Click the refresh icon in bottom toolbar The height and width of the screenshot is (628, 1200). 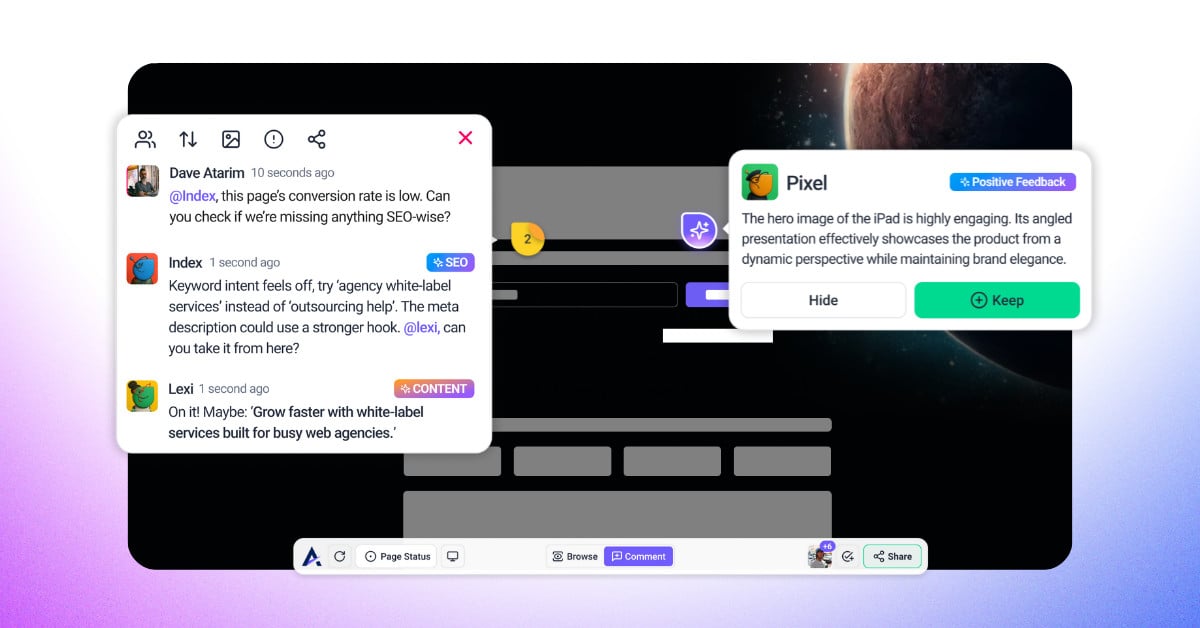(x=340, y=557)
